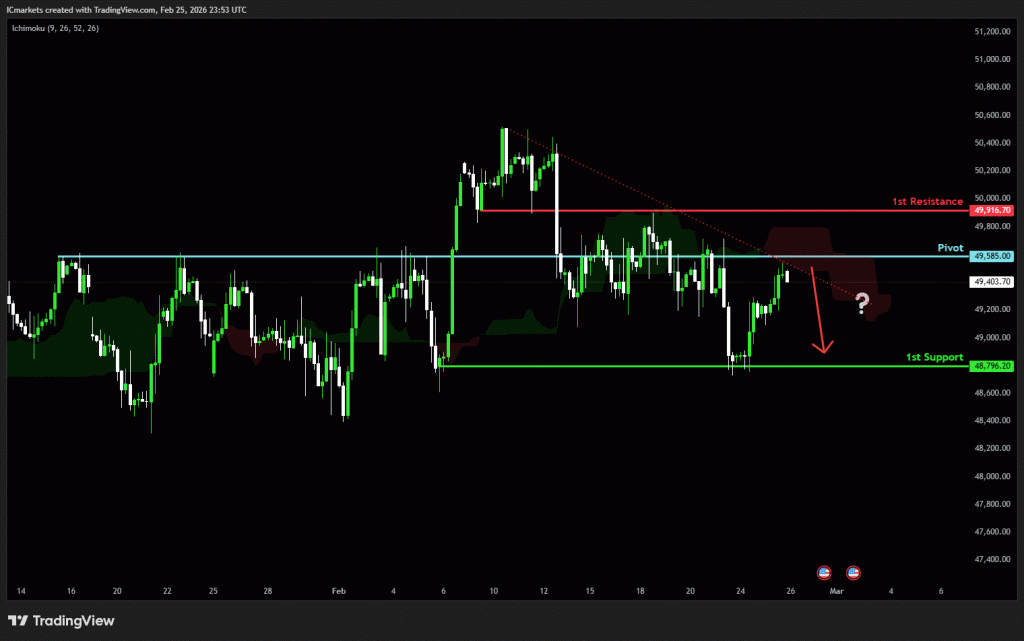Click the Pivot text label

pyautogui.click(x=949, y=247)
